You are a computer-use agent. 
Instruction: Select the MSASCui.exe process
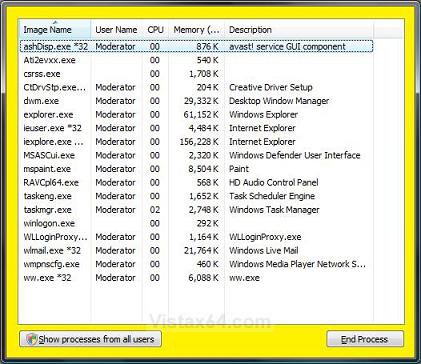196,156
